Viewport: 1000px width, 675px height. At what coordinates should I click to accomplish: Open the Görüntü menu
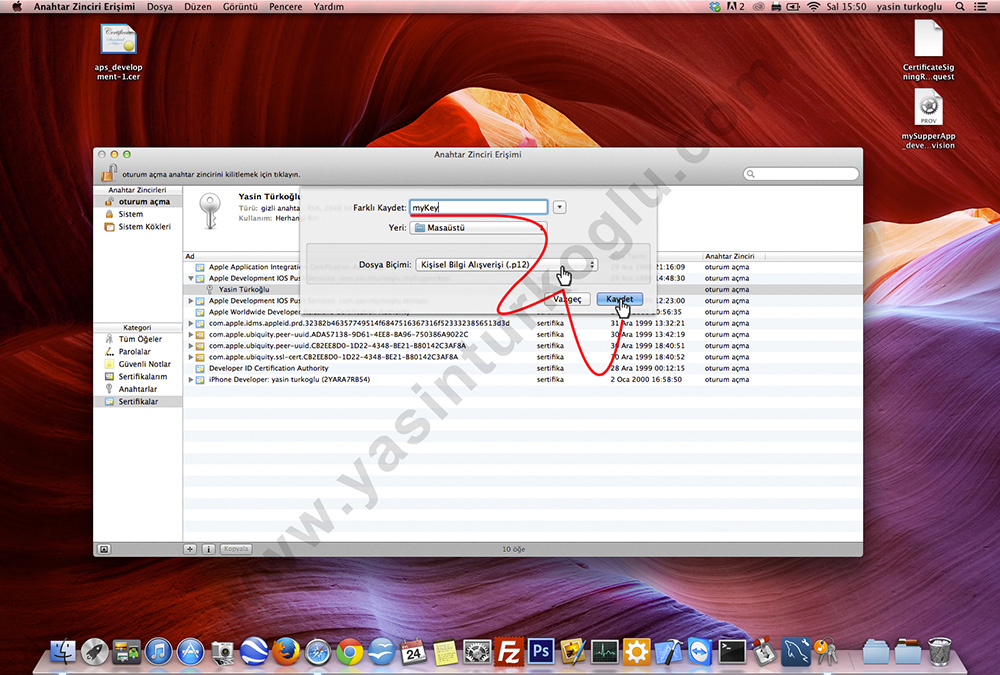[240, 6]
